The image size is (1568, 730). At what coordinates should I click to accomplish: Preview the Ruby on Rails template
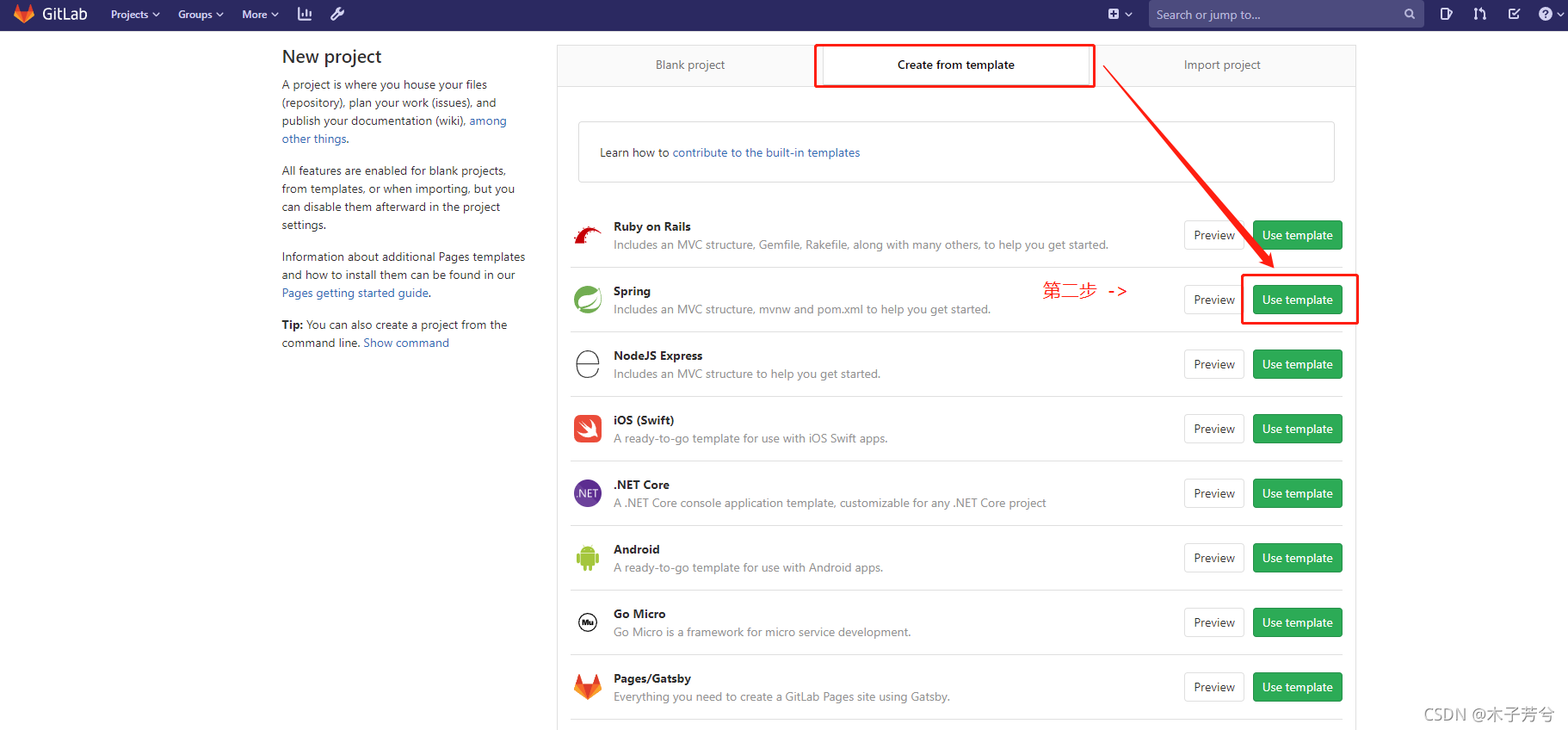click(1214, 235)
